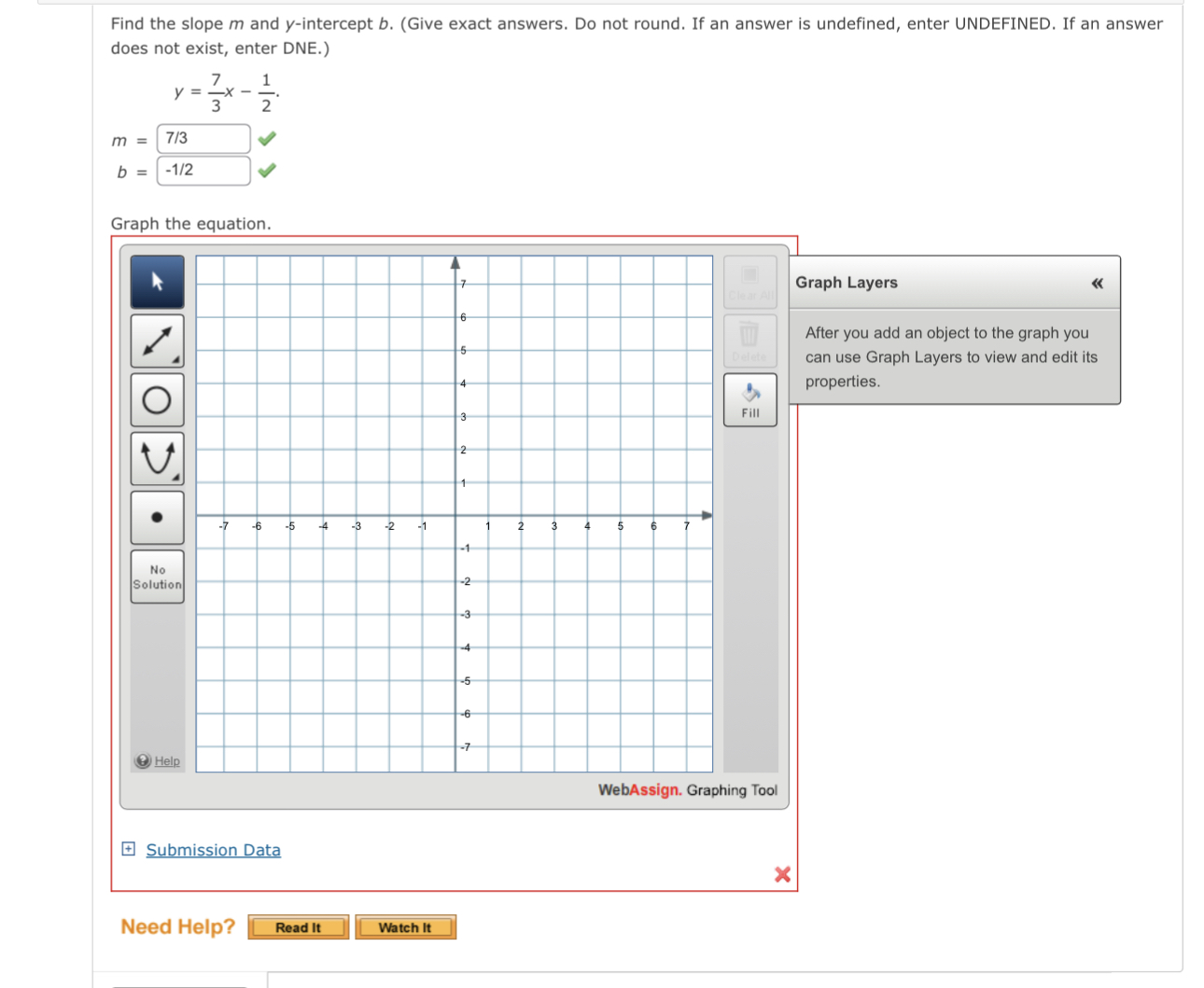Select the point plotting tool

(157, 518)
